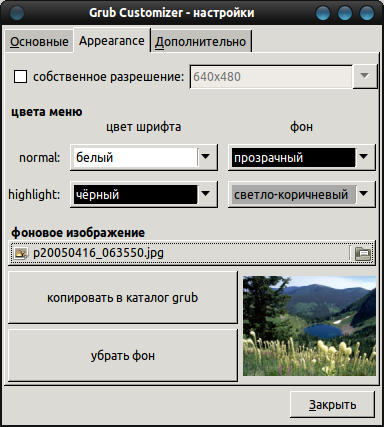Click the цвета меню heading
Viewport: 384px width, 427px height.
tap(47, 112)
